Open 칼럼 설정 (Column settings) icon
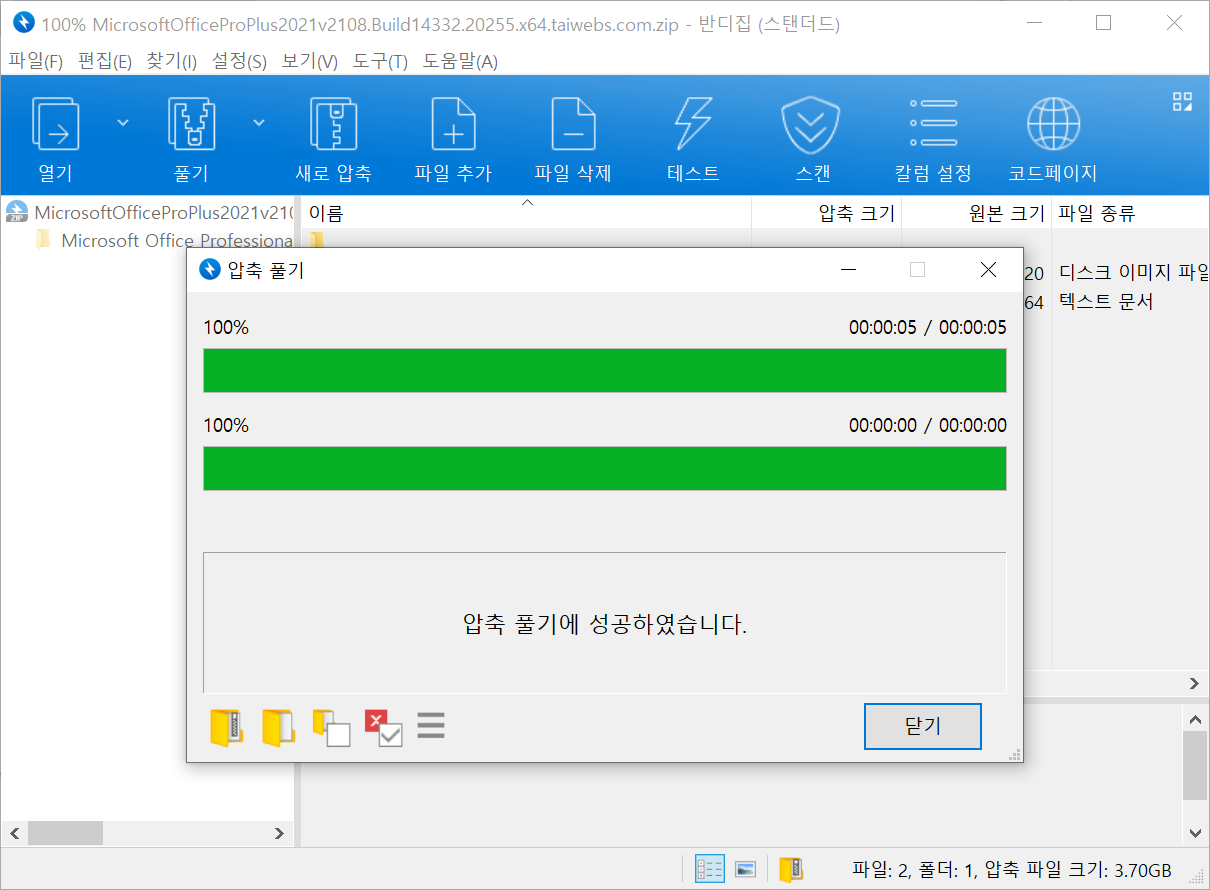Image resolution: width=1210 pixels, height=890 pixels. click(x=933, y=123)
